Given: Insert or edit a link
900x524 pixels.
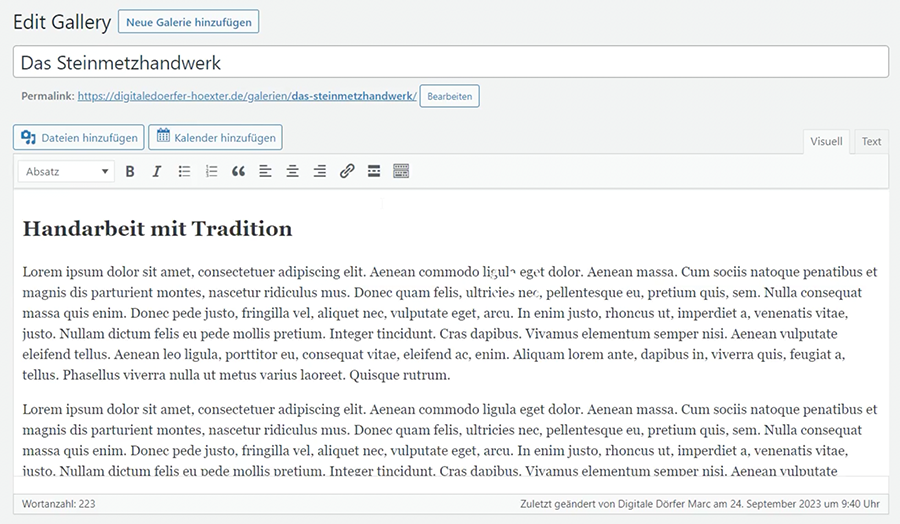Looking at the screenshot, I should click(x=347, y=172).
